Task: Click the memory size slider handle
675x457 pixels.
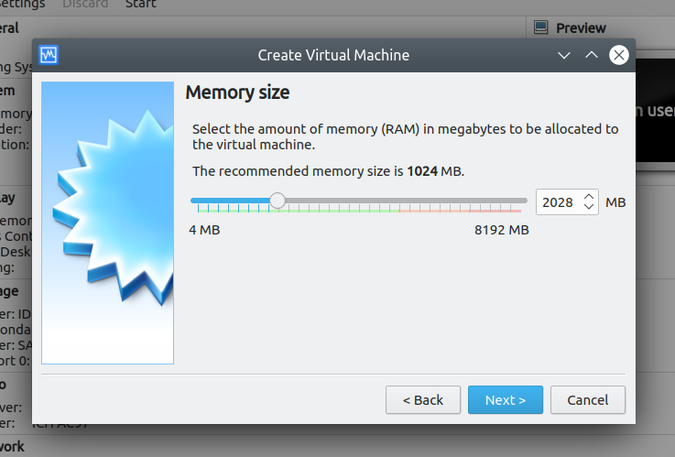Action: click(x=278, y=201)
